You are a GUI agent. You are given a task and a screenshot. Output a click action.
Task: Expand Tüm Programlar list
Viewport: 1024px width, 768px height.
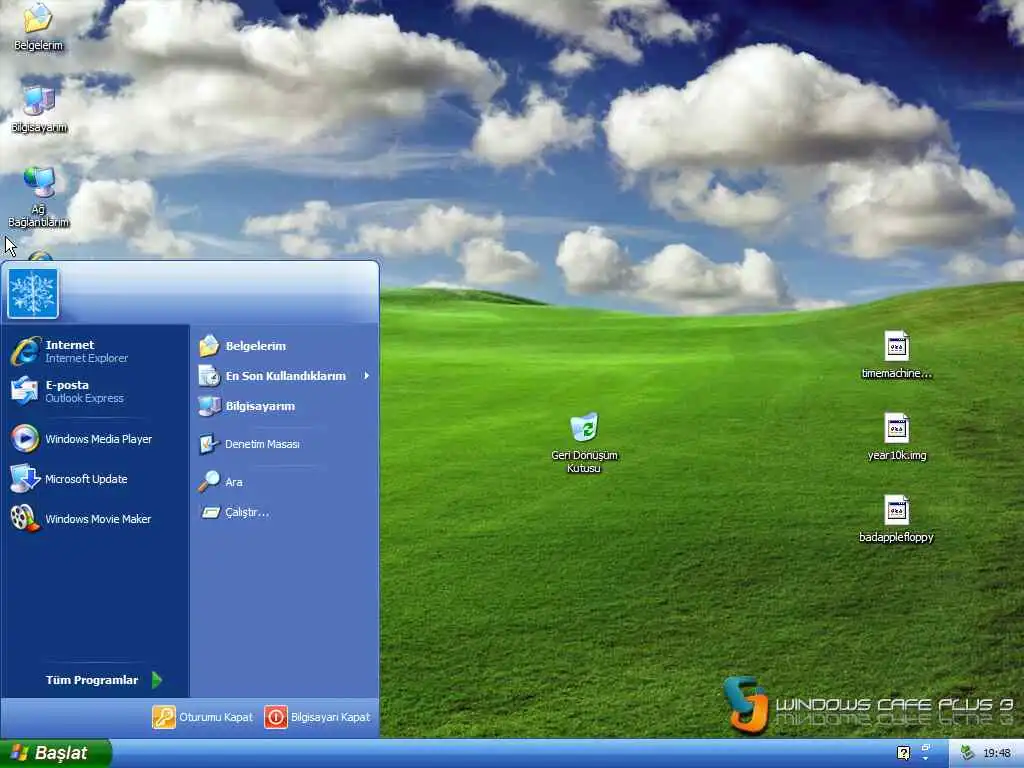(x=103, y=680)
